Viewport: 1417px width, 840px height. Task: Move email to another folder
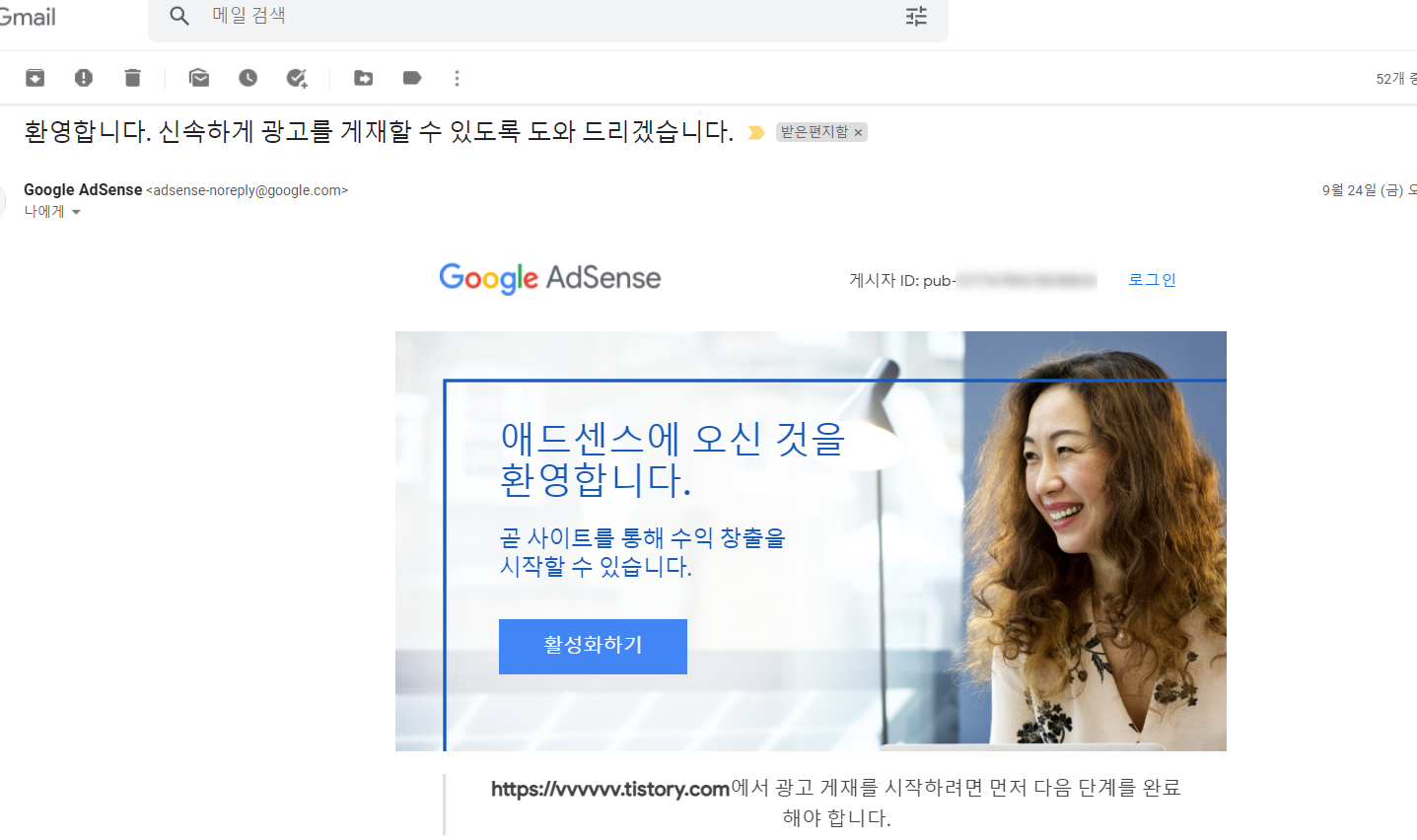(x=364, y=78)
